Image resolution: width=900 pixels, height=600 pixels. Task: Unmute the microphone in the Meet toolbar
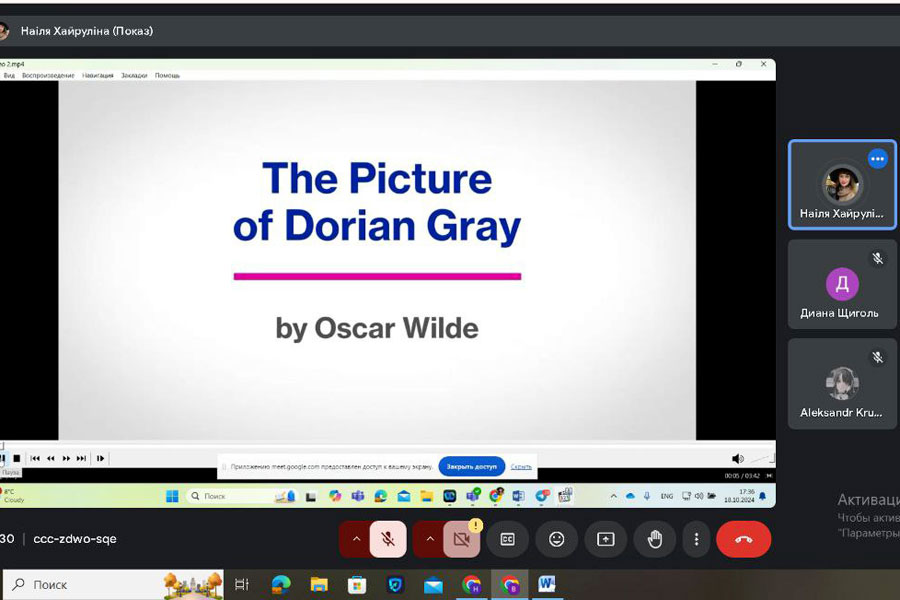pos(388,539)
